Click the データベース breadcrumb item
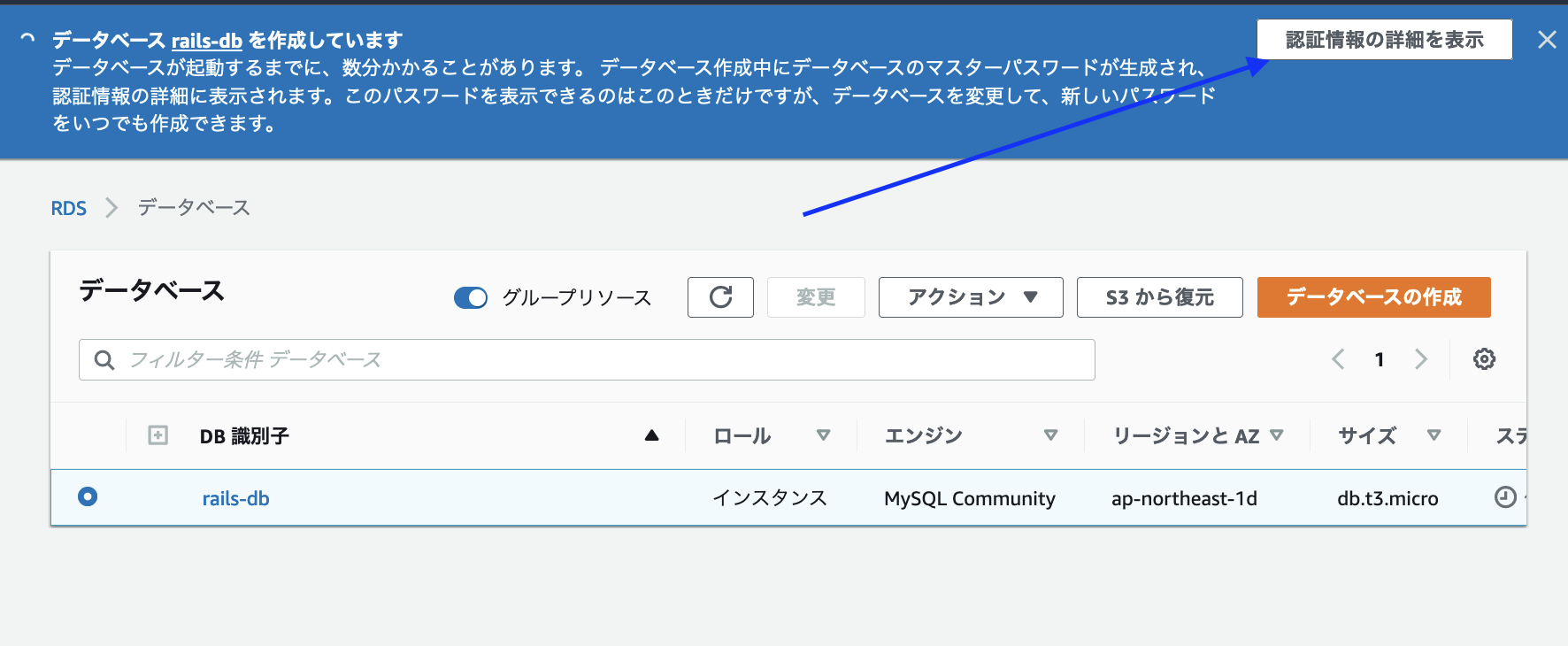Screen dimensions: 1568x646 click(x=194, y=208)
